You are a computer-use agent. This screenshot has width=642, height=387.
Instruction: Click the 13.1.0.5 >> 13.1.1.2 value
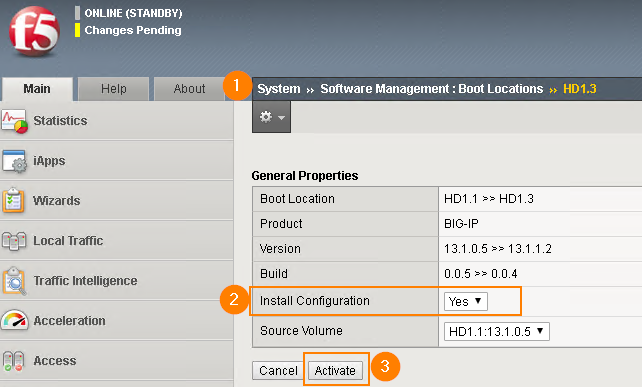(x=498, y=249)
